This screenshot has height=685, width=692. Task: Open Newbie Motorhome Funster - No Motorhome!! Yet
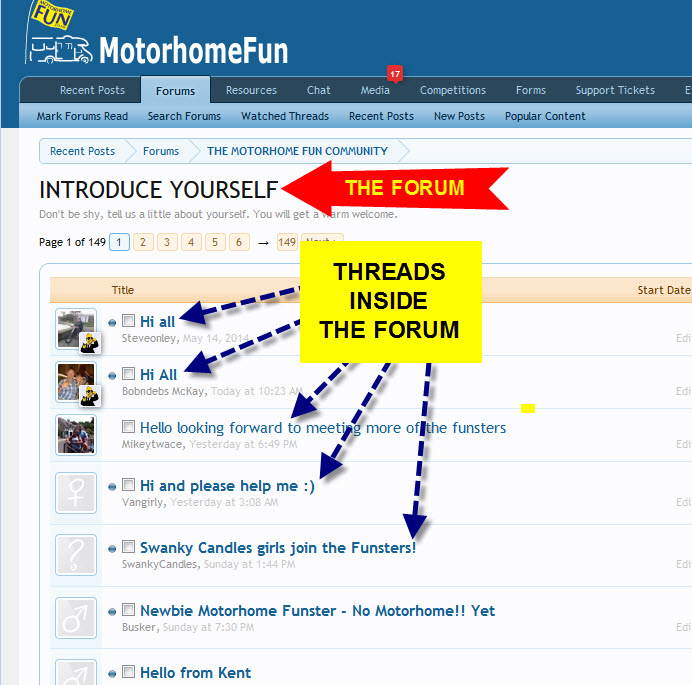(x=317, y=611)
